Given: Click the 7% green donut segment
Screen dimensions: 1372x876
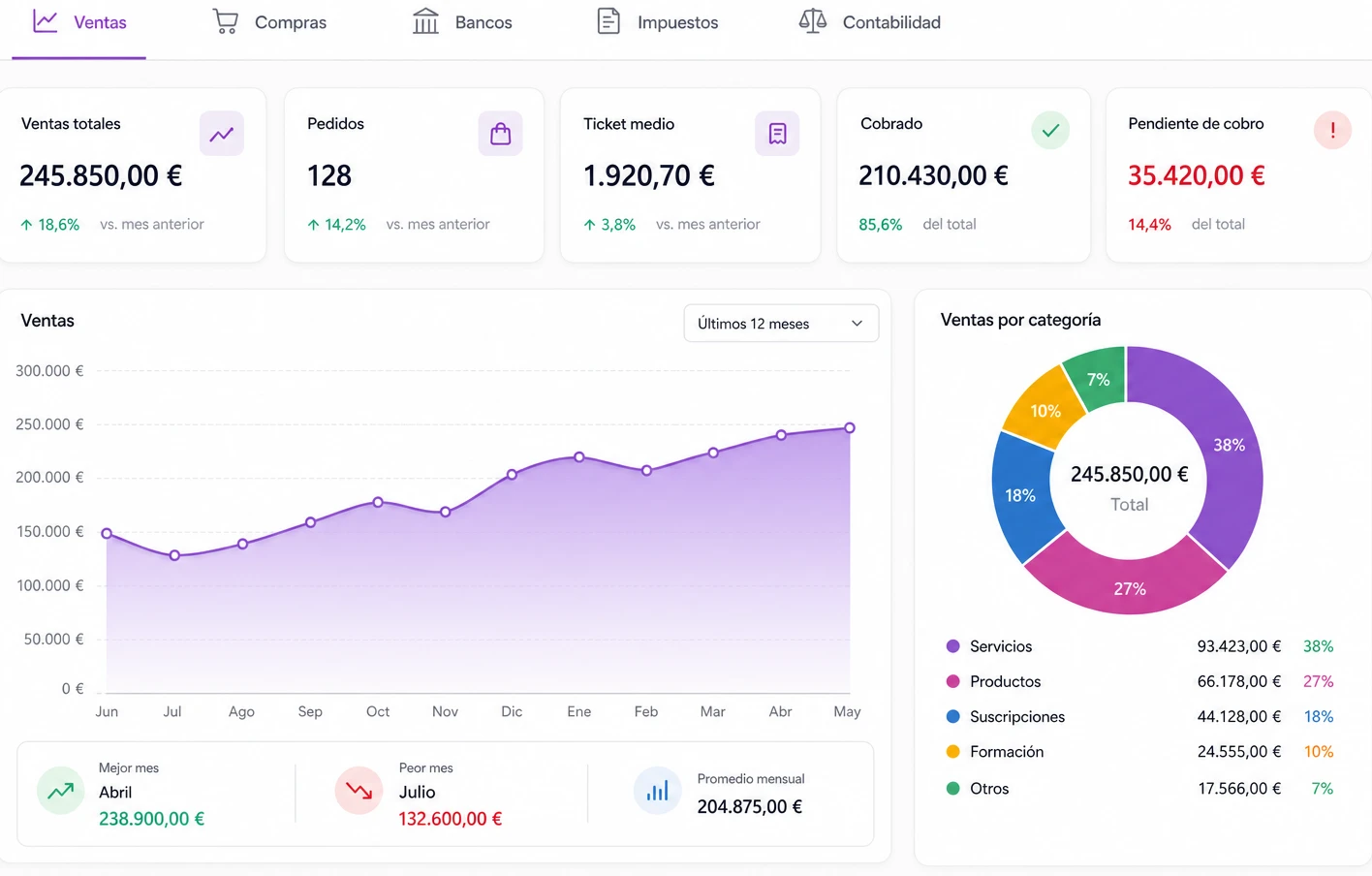Looking at the screenshot, I should [1098, 379].
